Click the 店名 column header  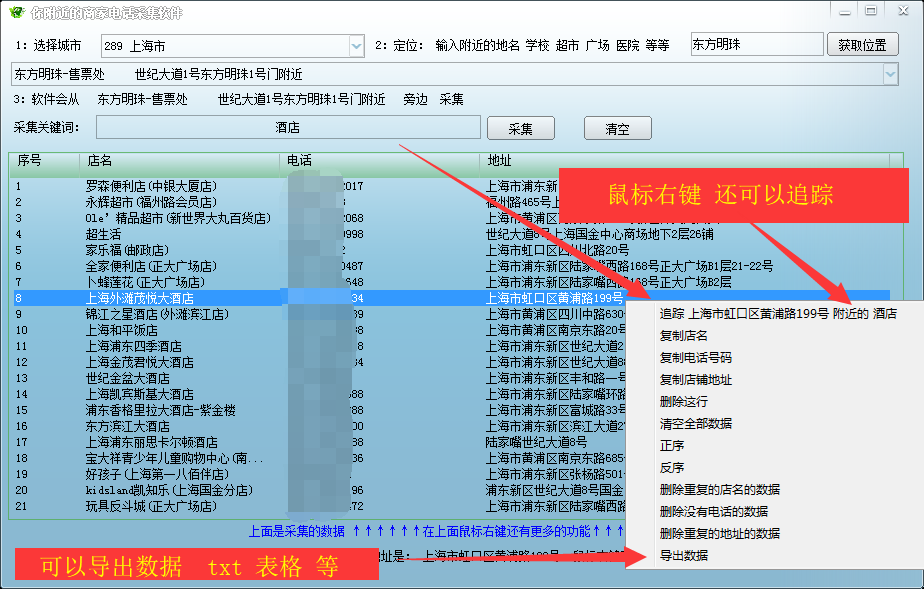pyautogui.click(x=100, y=160)
